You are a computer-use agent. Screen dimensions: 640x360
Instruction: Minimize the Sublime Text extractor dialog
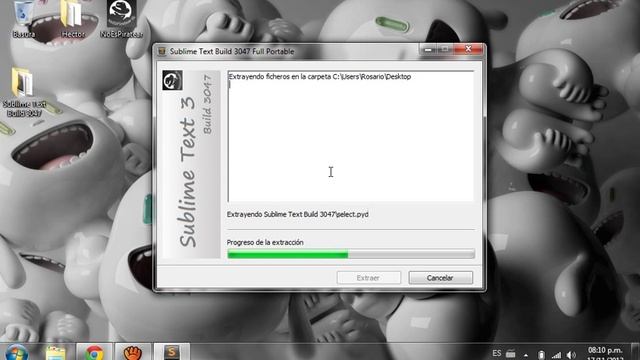tap(429, 50)
